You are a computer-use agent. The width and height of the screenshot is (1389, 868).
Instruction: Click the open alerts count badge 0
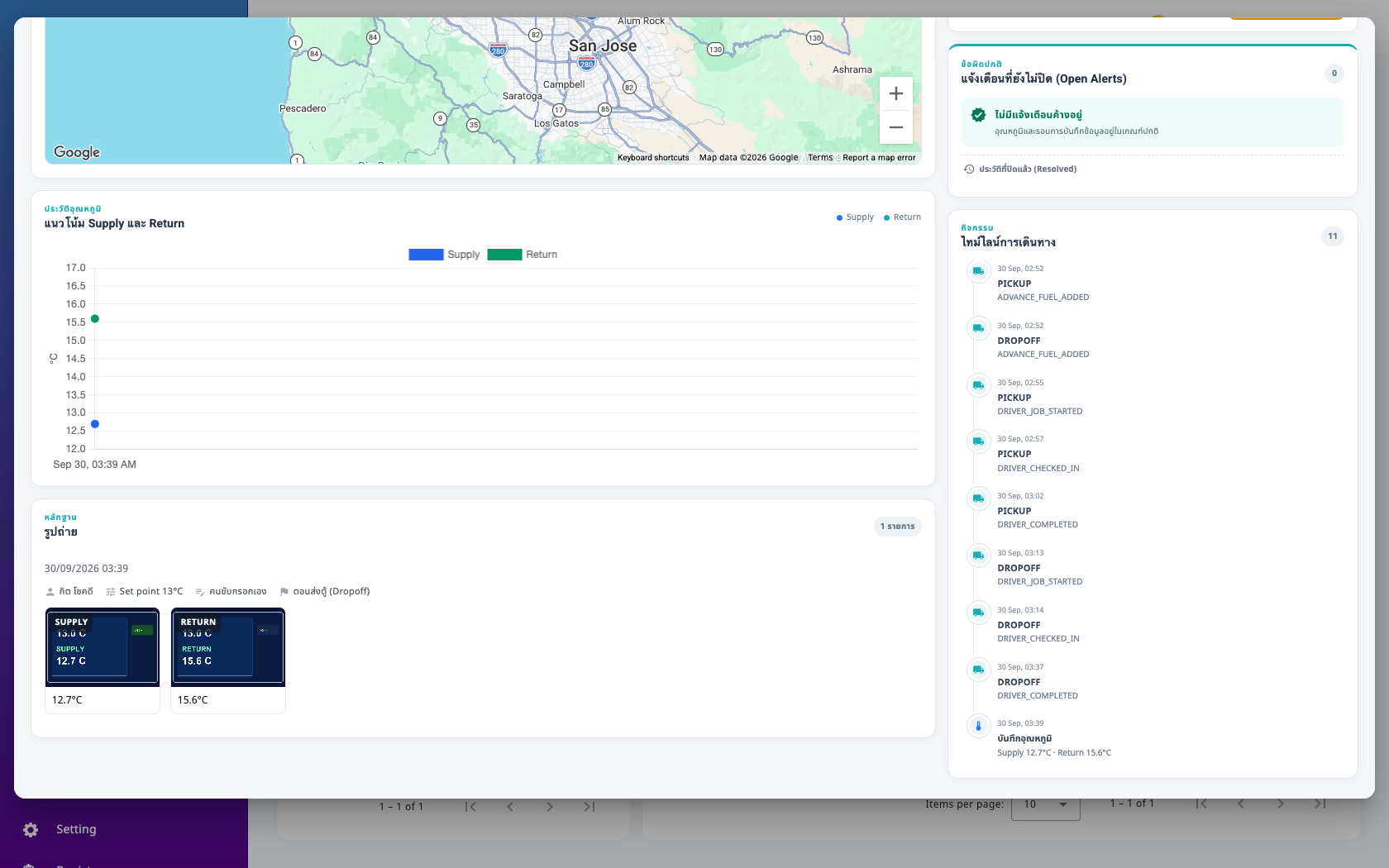coord(1334,74)
